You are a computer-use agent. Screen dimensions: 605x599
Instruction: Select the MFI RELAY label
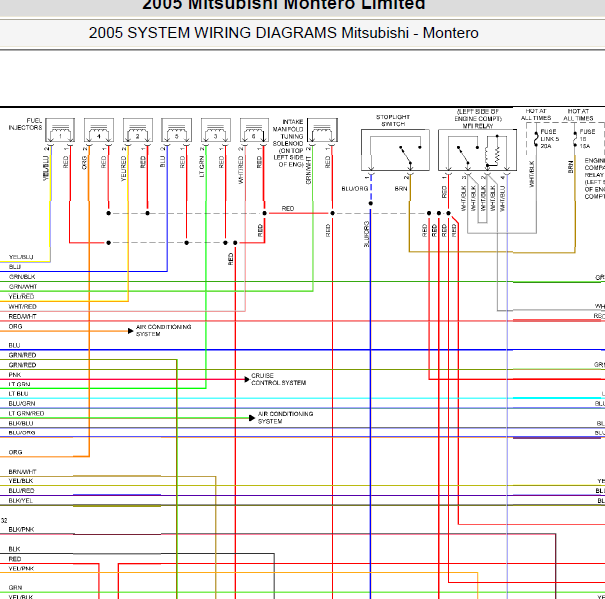(x=478, y=126)
